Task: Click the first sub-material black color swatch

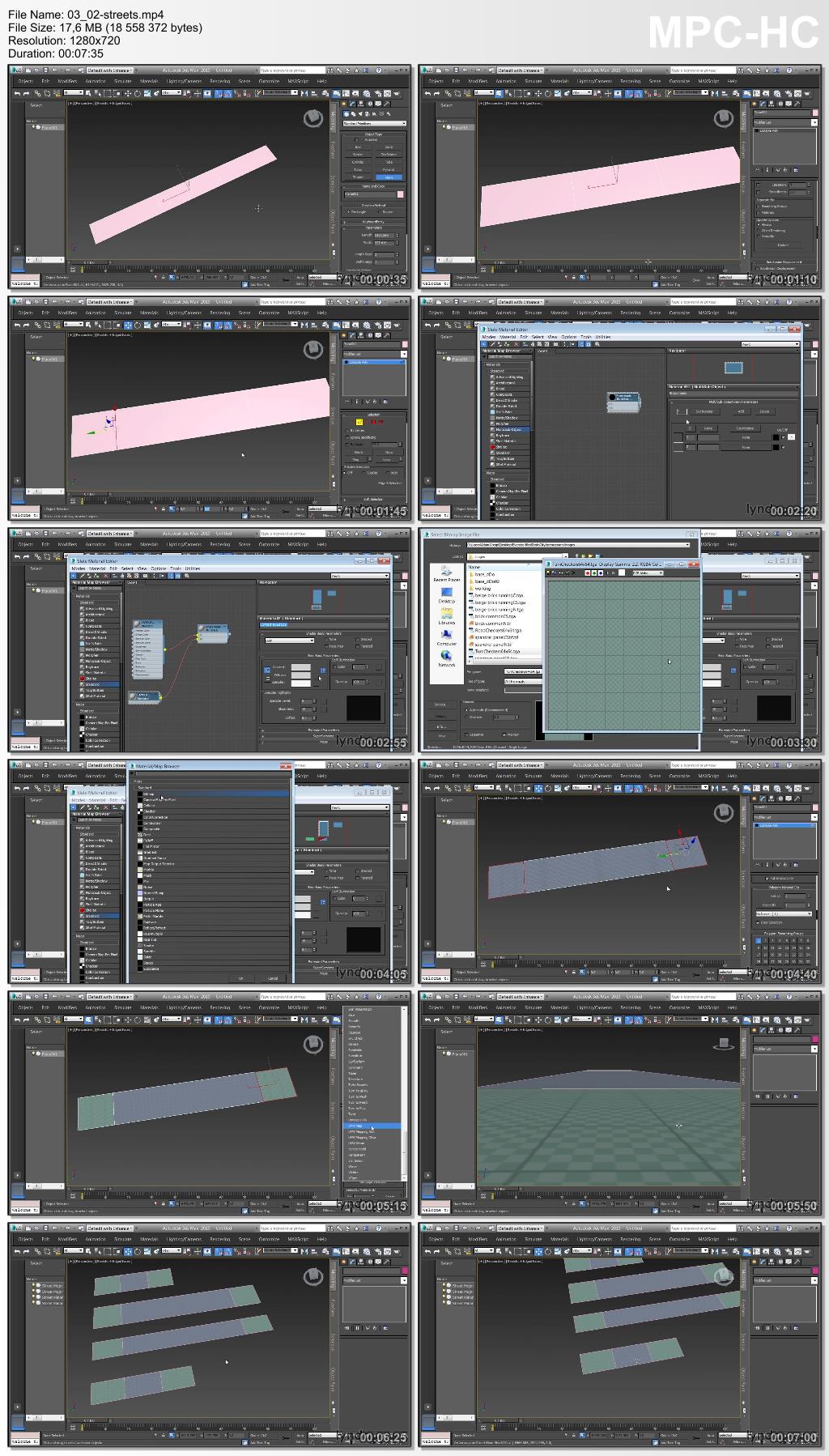Action: [x=776, y=437]
